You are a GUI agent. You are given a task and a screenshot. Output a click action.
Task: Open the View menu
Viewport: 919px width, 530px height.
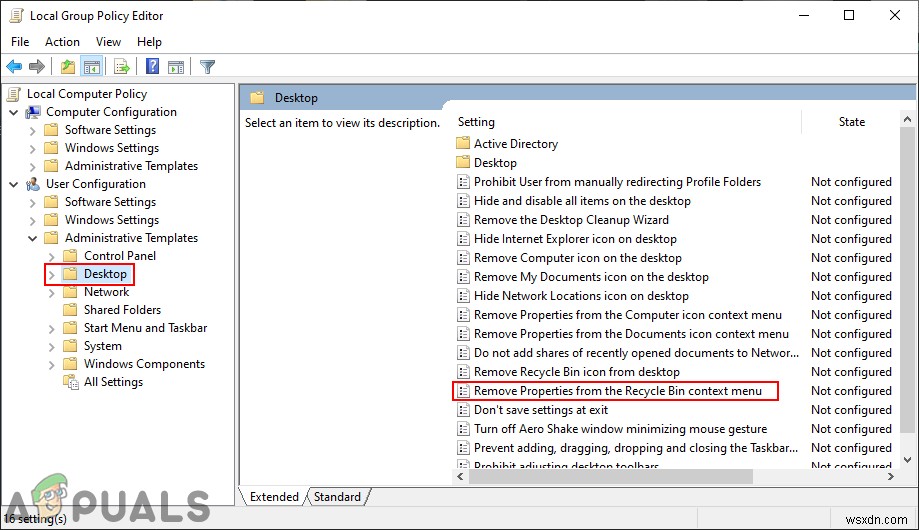point(108,42)
